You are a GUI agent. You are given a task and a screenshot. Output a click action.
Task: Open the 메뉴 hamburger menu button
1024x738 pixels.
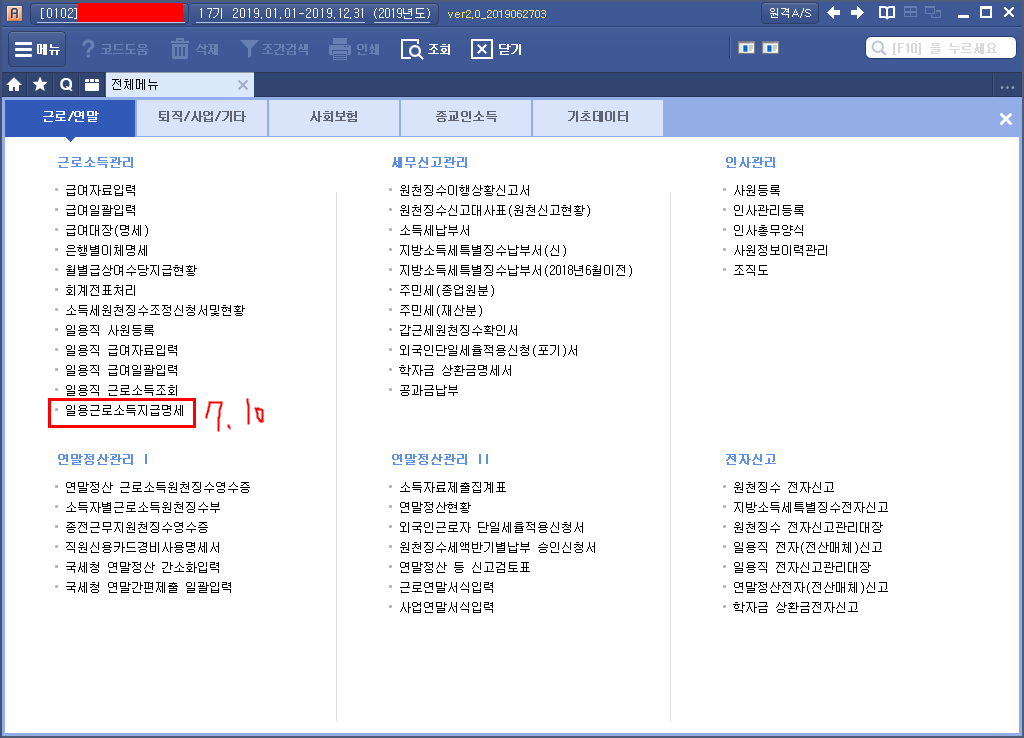click(x=37, y=49)
